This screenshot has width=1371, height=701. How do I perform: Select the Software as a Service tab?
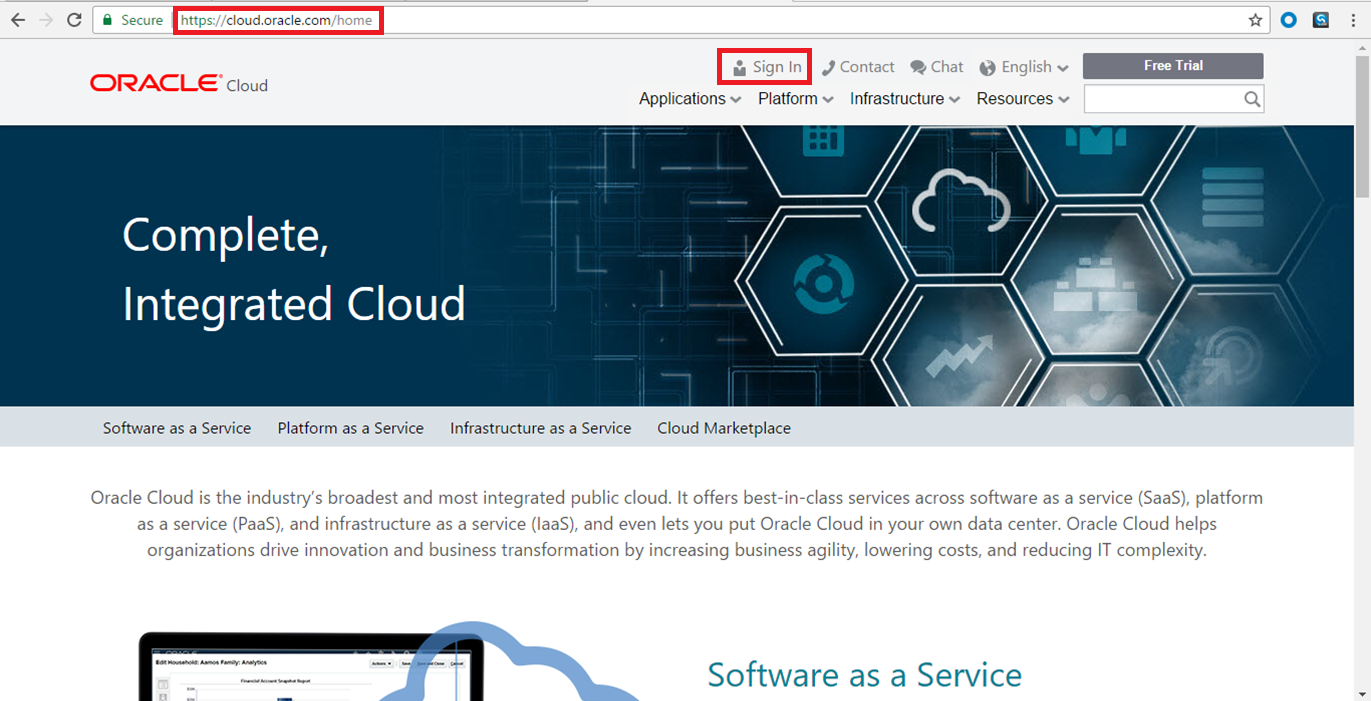pos(177,428)
